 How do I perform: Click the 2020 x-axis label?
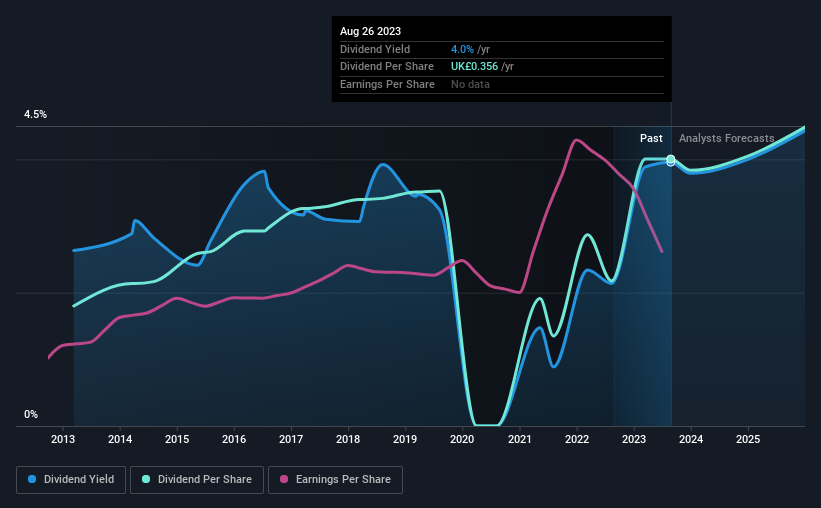point(462,439)
